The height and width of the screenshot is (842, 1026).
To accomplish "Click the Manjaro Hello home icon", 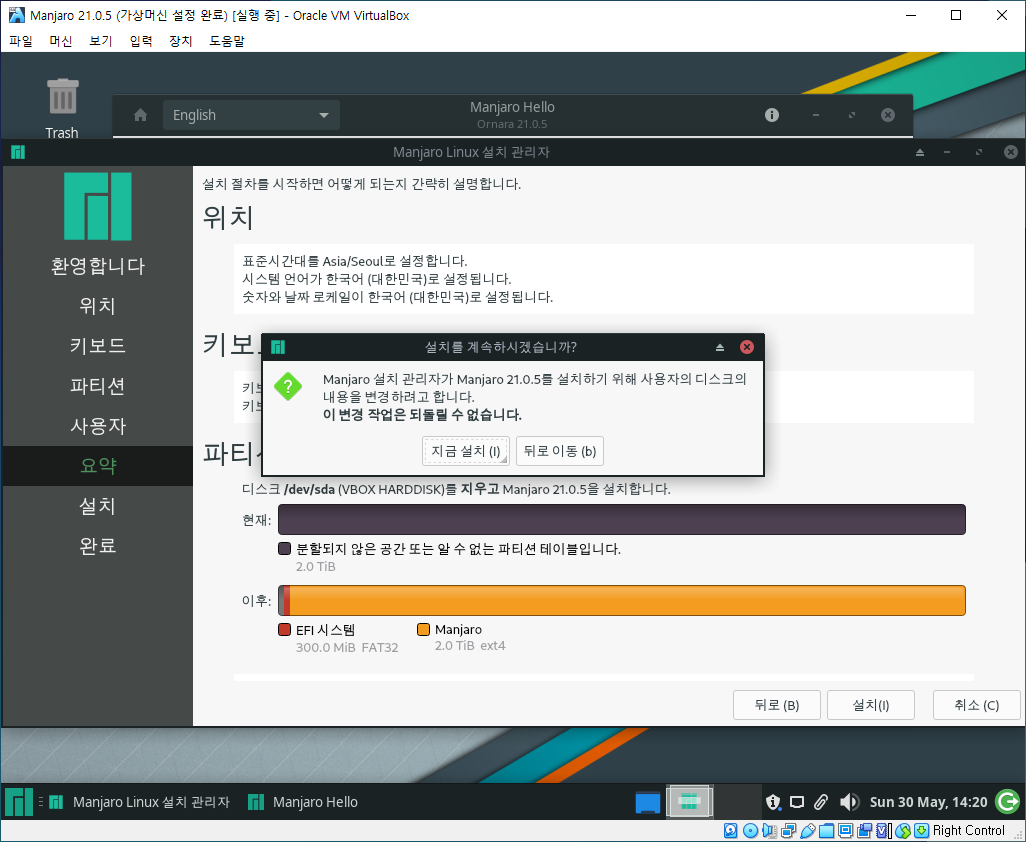I will [140, 115].
